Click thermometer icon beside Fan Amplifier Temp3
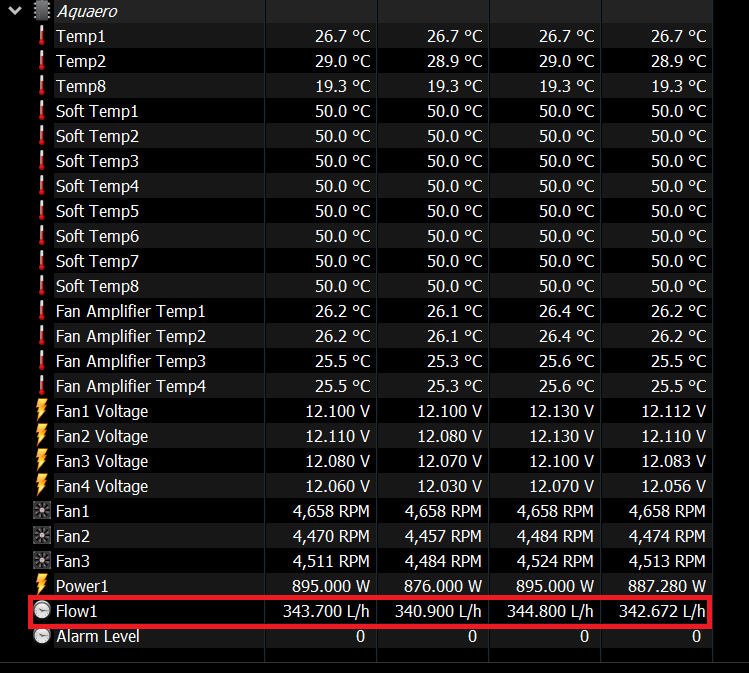Screen dimensions: 749x673 click(x=42, y=361)
